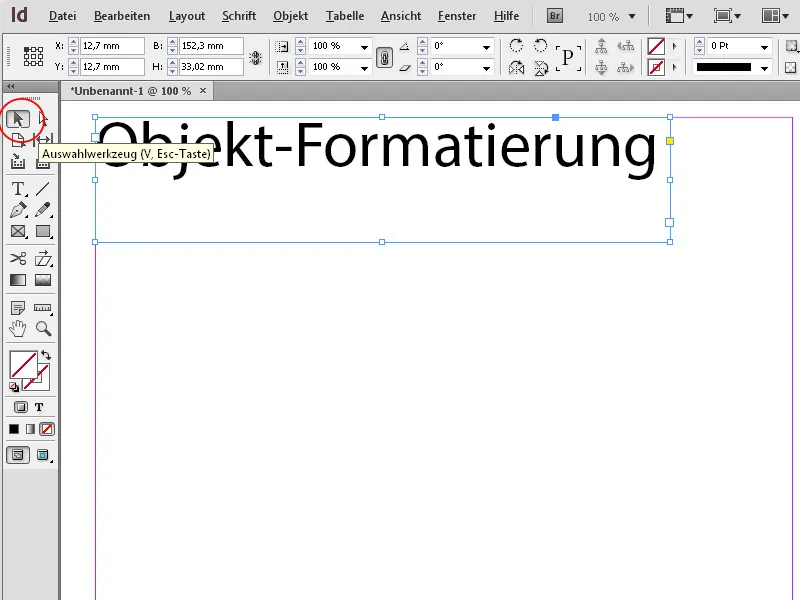
Task: Open the Objekt menu
Action: 290,16
